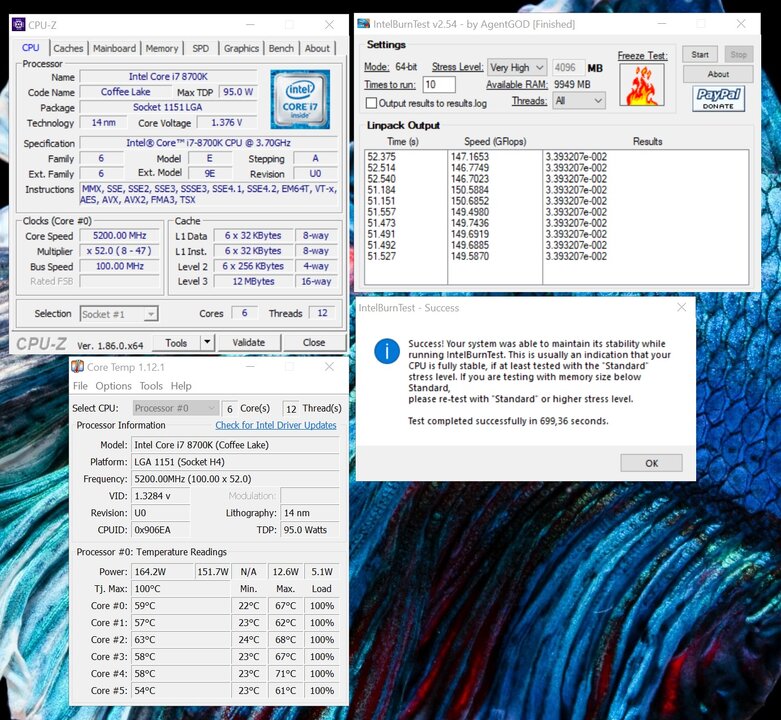Click the Core Voltage 1.376 V value
The image size is (781, 720).
point(227,122)
